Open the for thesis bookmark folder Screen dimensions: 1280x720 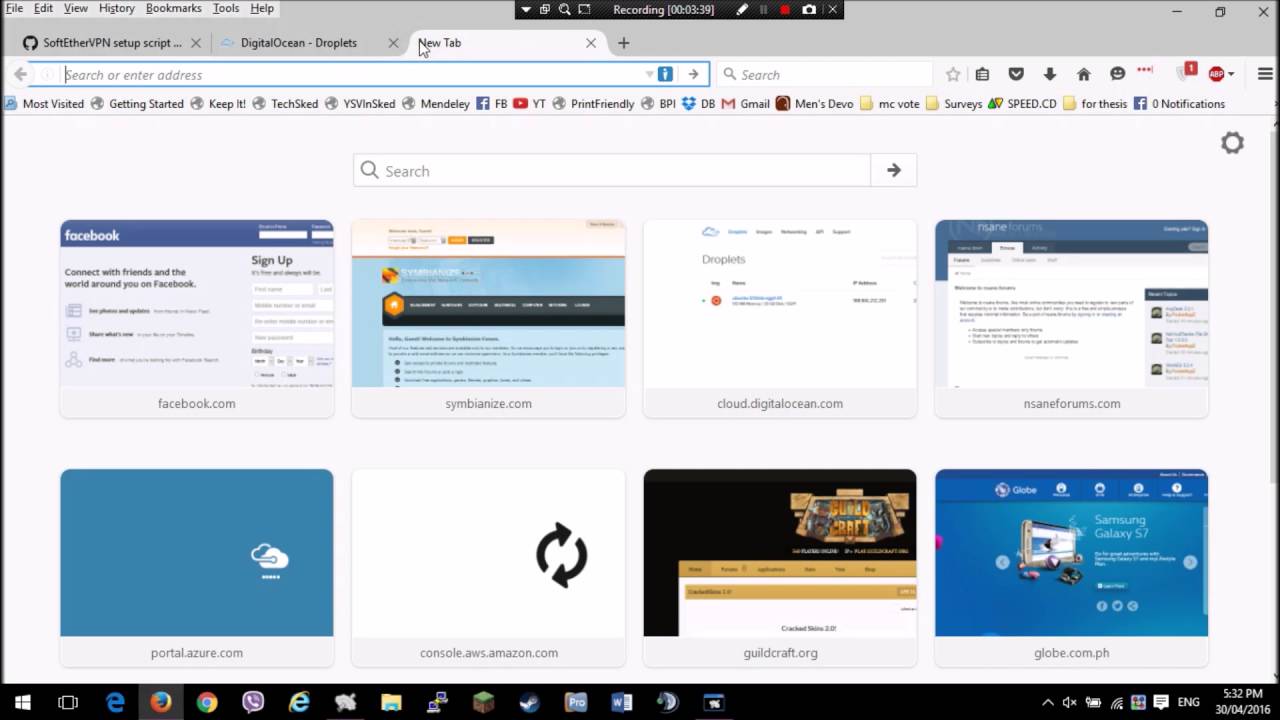pyautogui.click(x=1095, y=103)
